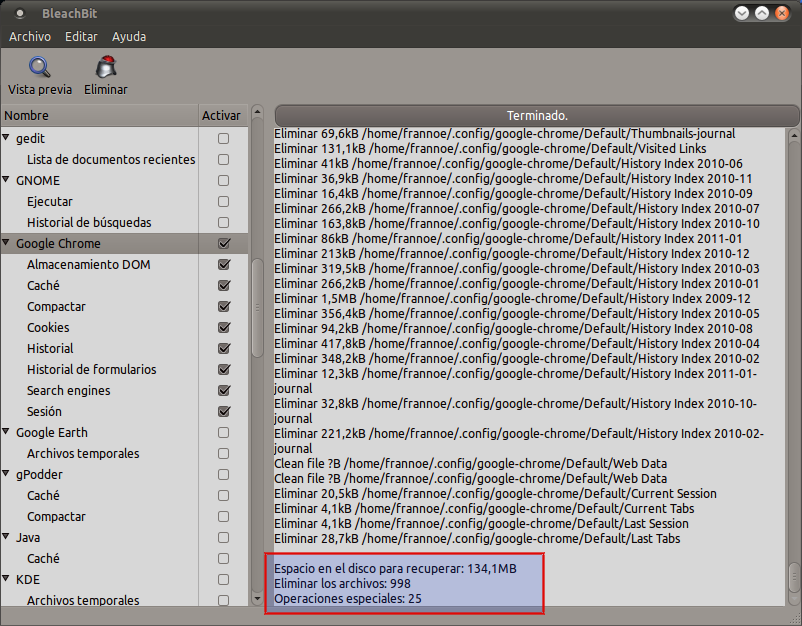Click the Last Session log line
Screen dimensions: 802x626
point(481,524)
